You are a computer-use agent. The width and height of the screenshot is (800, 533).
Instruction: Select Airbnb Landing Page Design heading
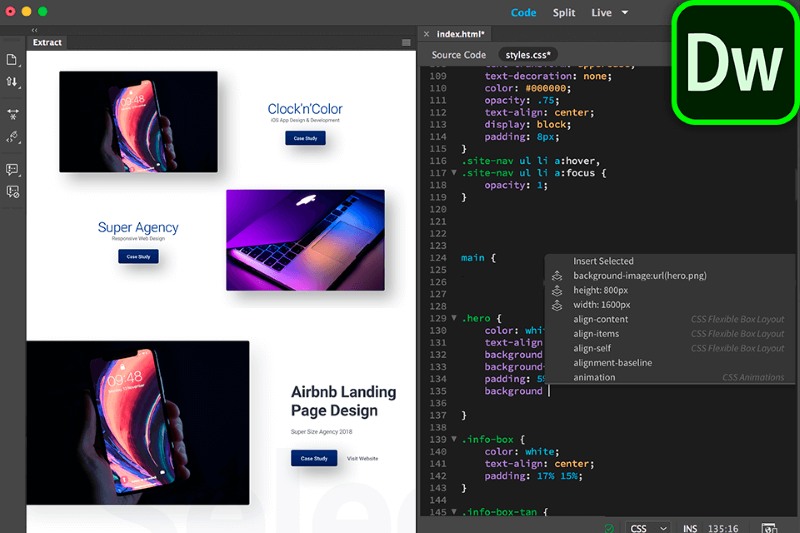(343, 401)
